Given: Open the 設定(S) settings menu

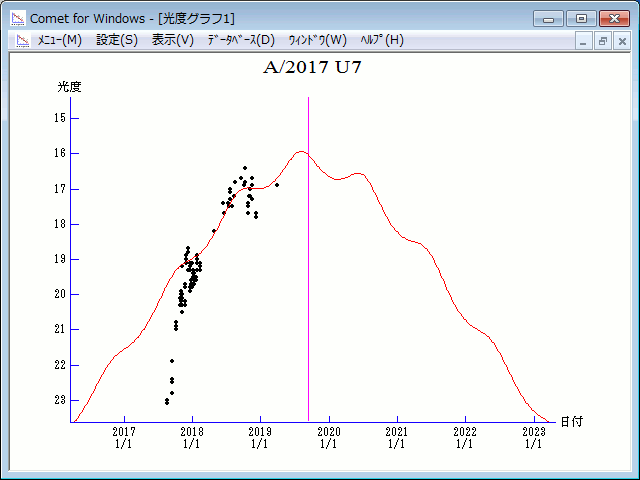Looking at the screenshot, I should point(117,40).
